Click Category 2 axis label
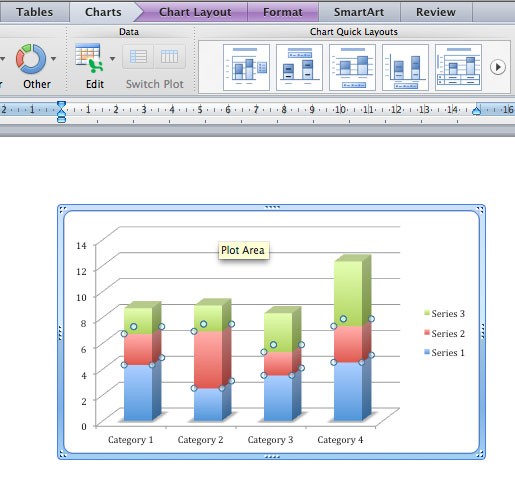This screenshot has height=487, width=515. [x=200, y=440]
